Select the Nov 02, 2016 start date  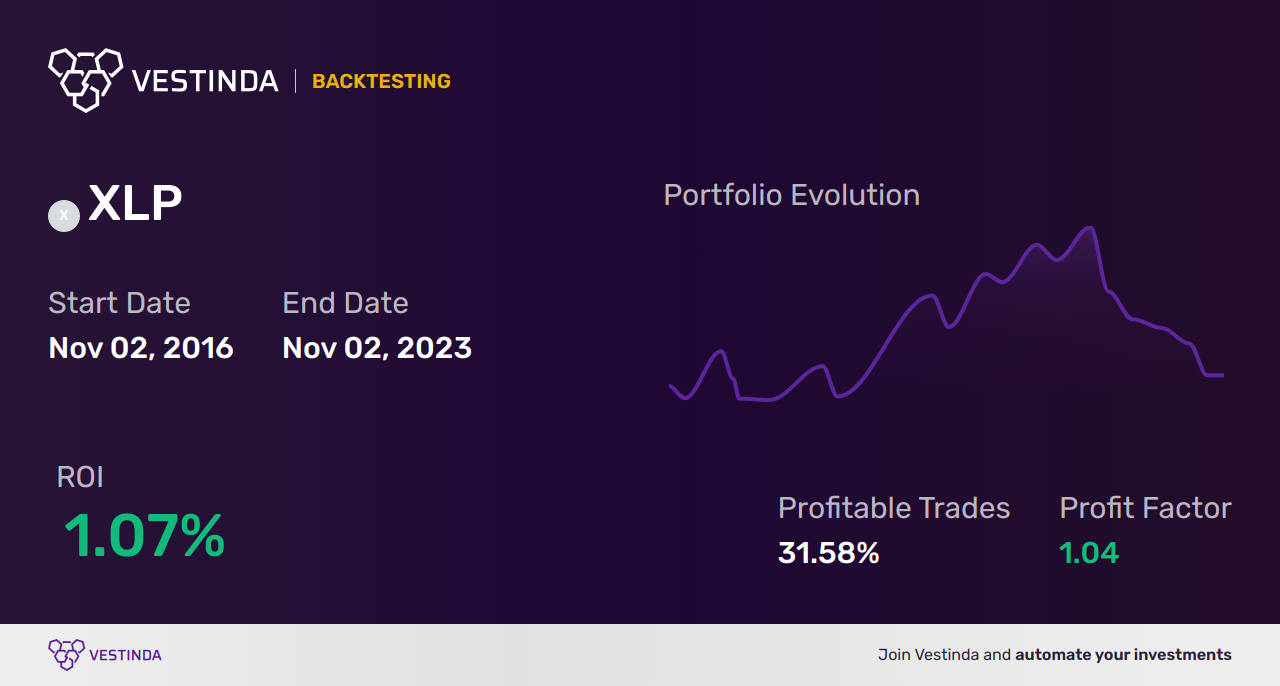click(x=141, y=348)
